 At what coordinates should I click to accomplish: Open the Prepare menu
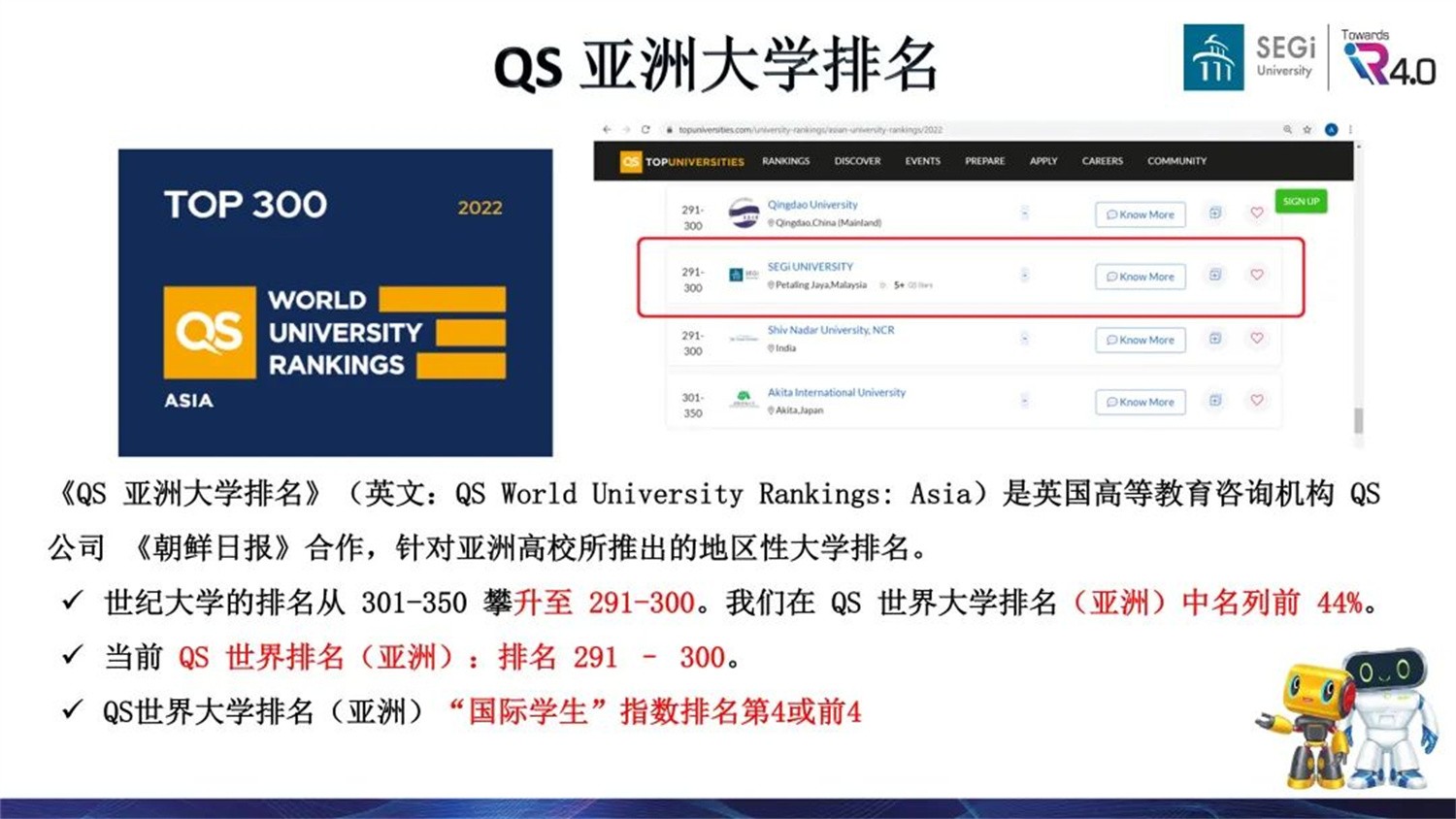(984, 161)
